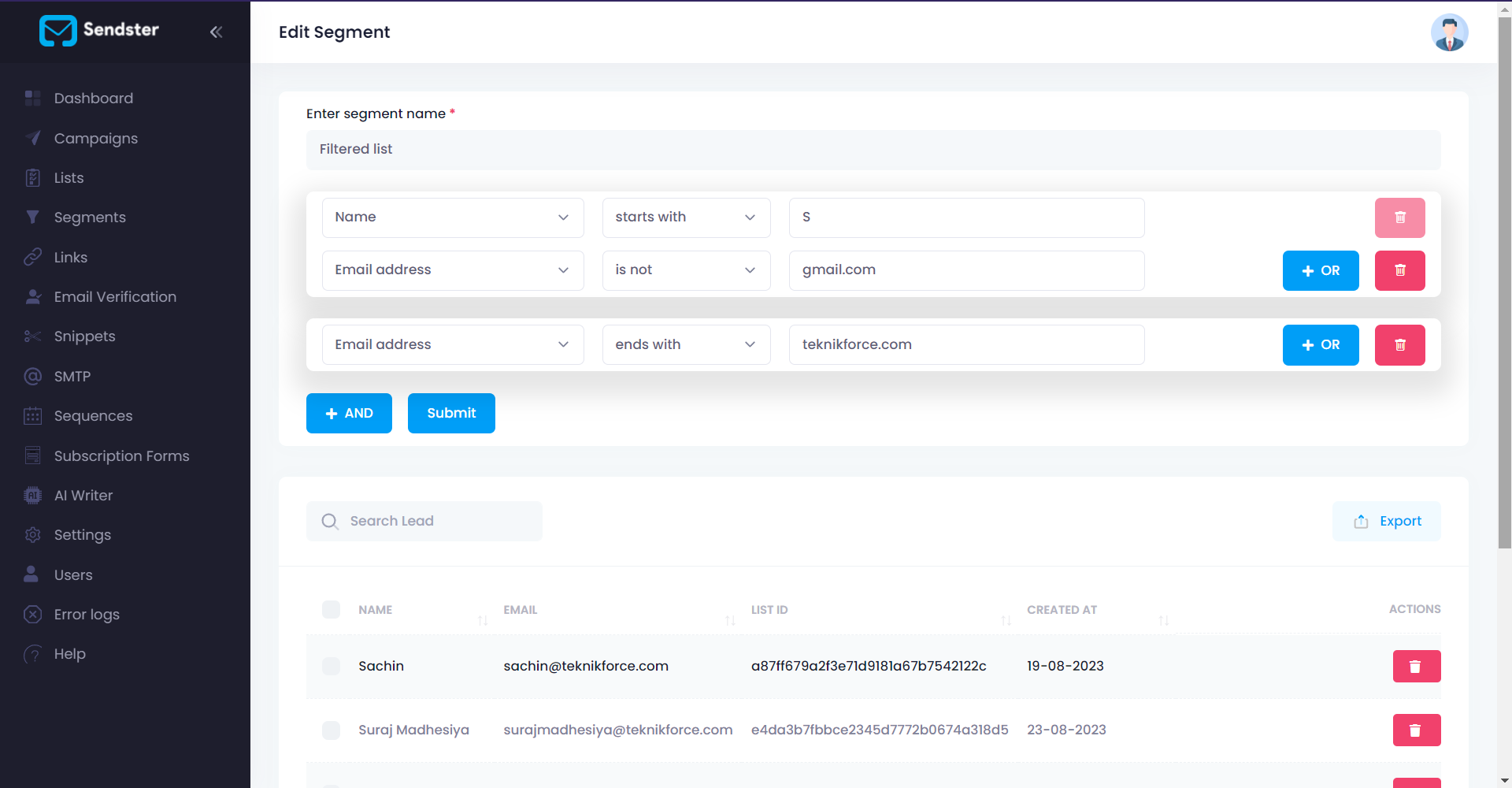The width and height of the screenshot is (1512, 788).
Task: Collapse the sidebar with double-chevron icon
Action: tap(216, 32)
